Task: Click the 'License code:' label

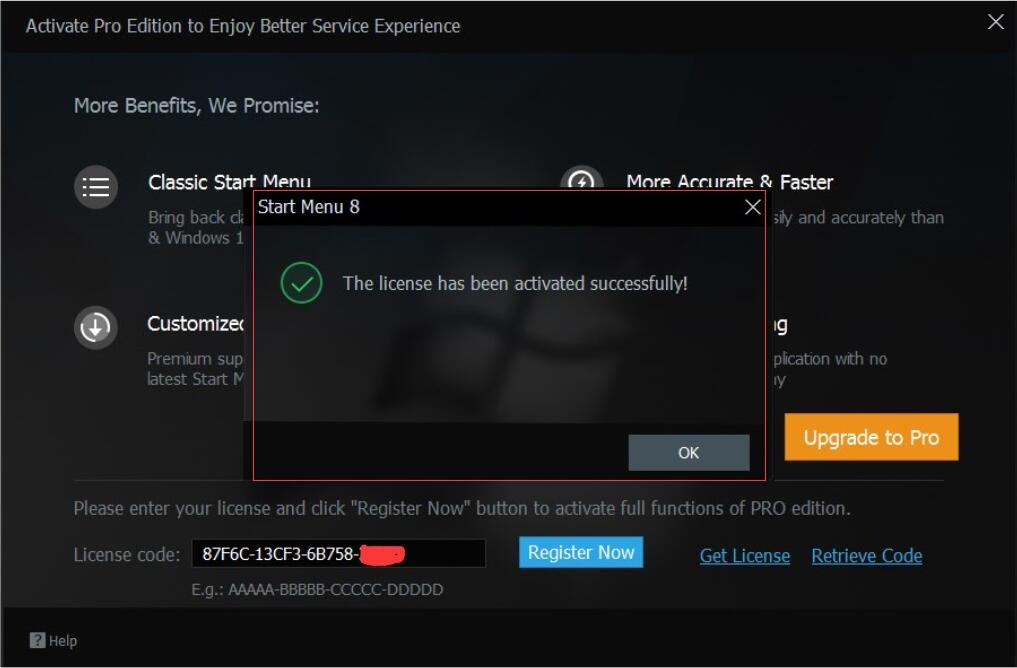Action: coord(127,555)
